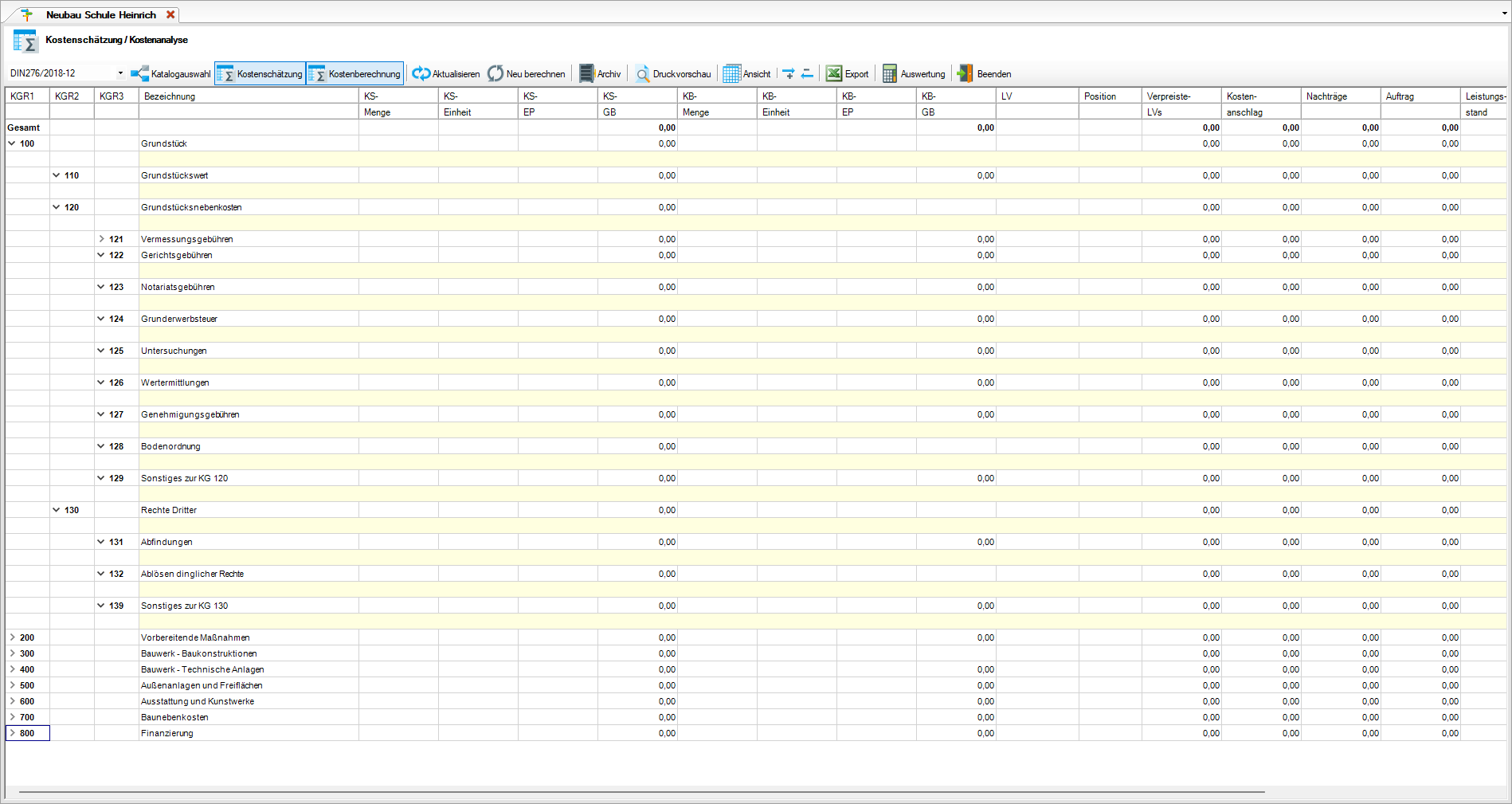This screenshot has width=1512, height=804.
Task: Expand cost group 800 Finanzierung
Action: point(12,733)
